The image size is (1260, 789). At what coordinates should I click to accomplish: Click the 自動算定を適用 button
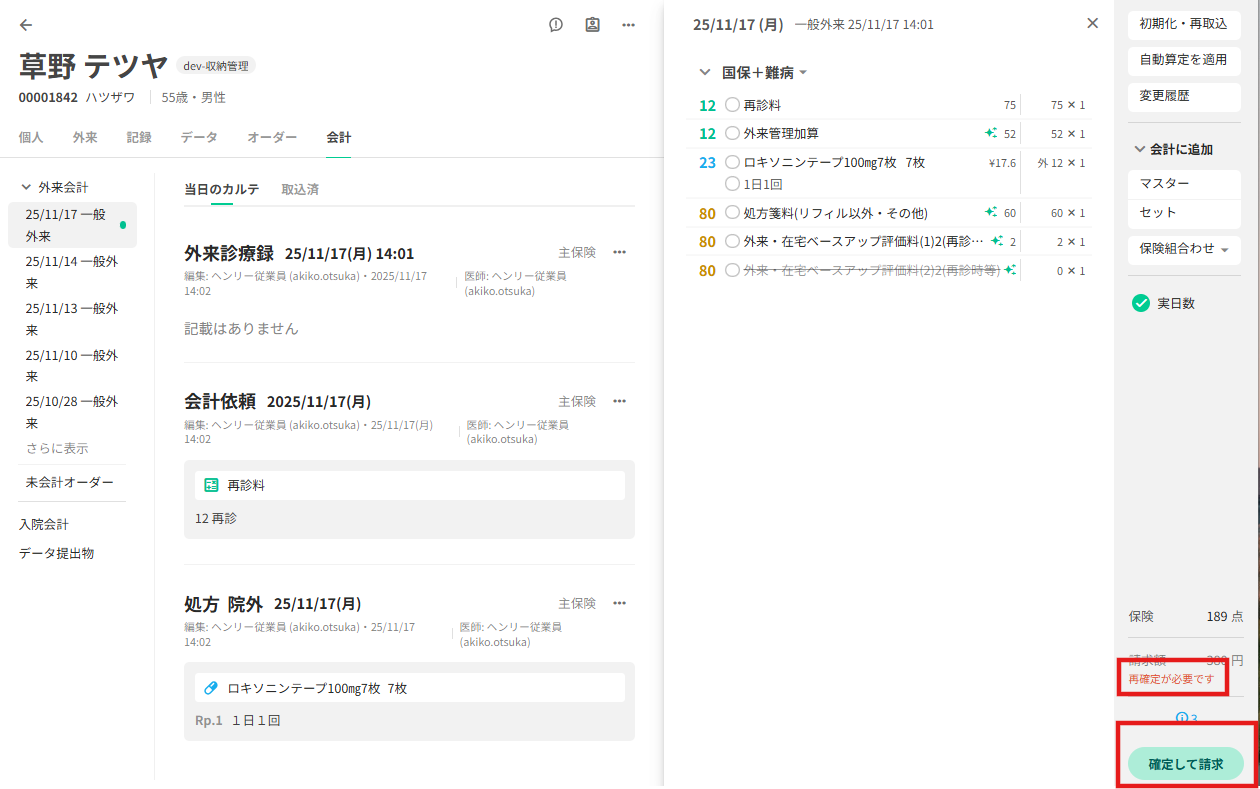click(x=1183, y=59)
